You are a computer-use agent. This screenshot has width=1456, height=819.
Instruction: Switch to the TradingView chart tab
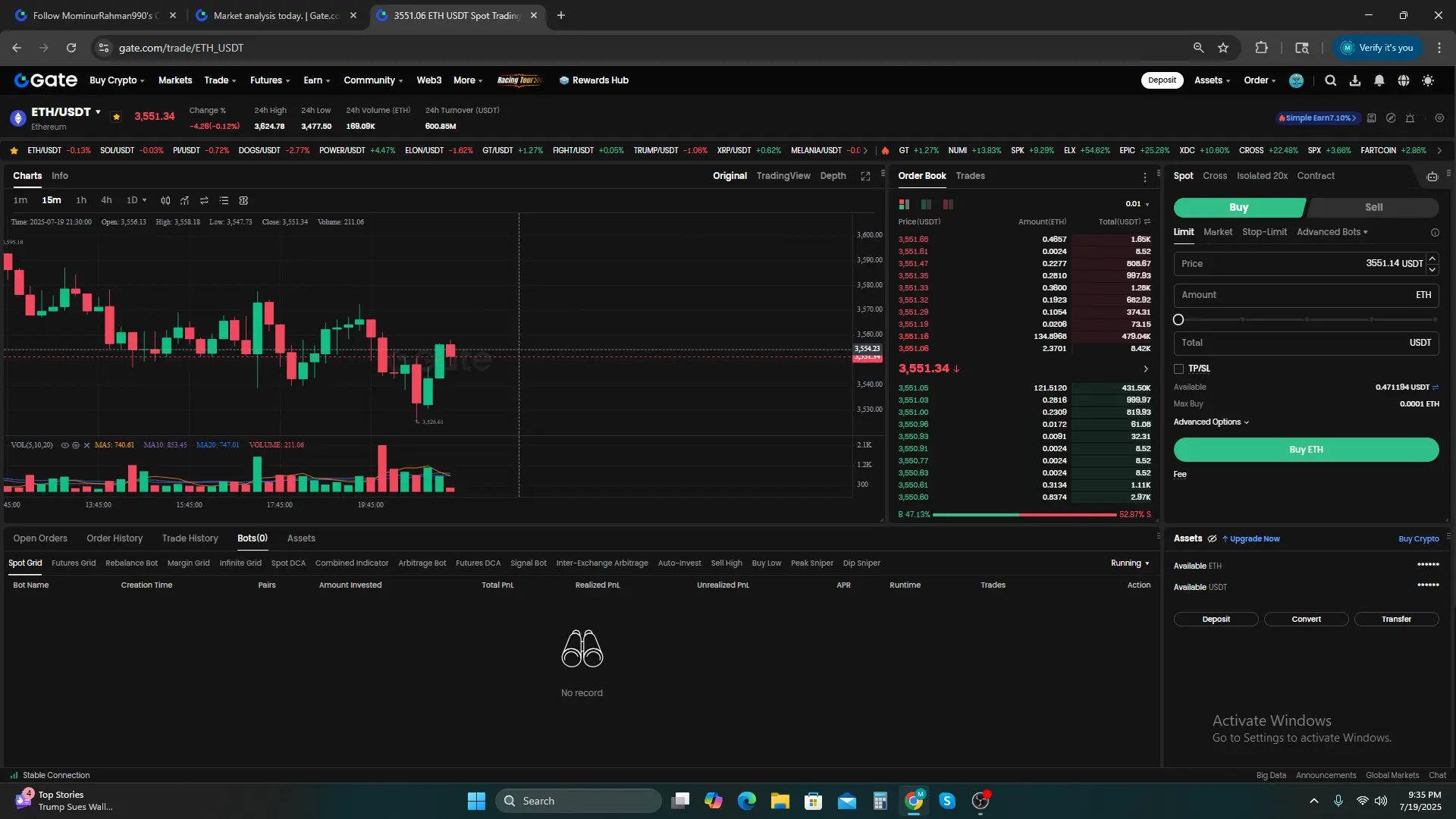point(783,176)
